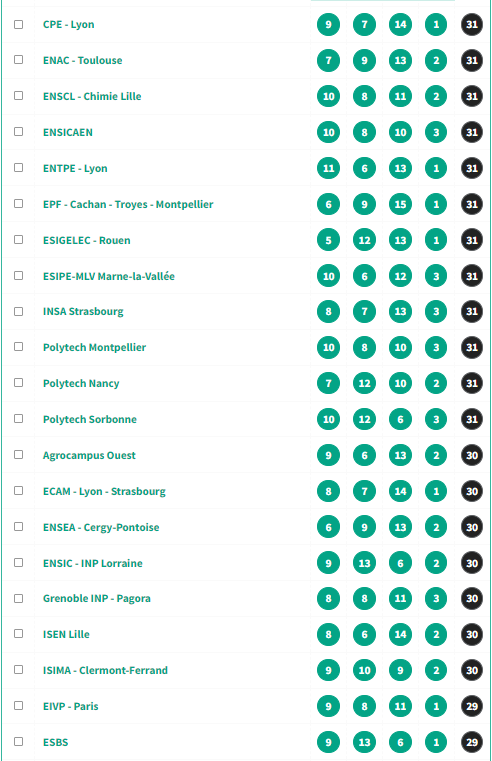The height and width of the screenshot is (761, 492).
Task: Mark the ESBS checkbox
Action: point(18,742)
